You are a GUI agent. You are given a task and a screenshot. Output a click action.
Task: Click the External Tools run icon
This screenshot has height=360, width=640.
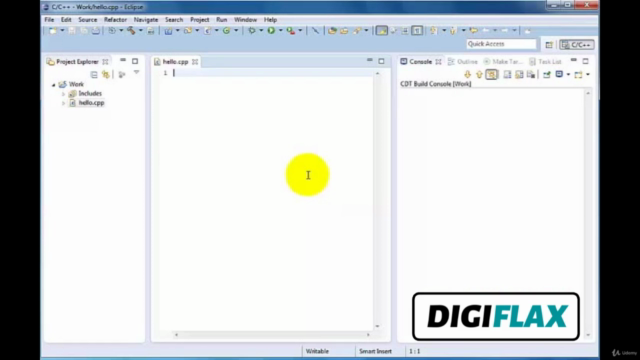(291, 31)
